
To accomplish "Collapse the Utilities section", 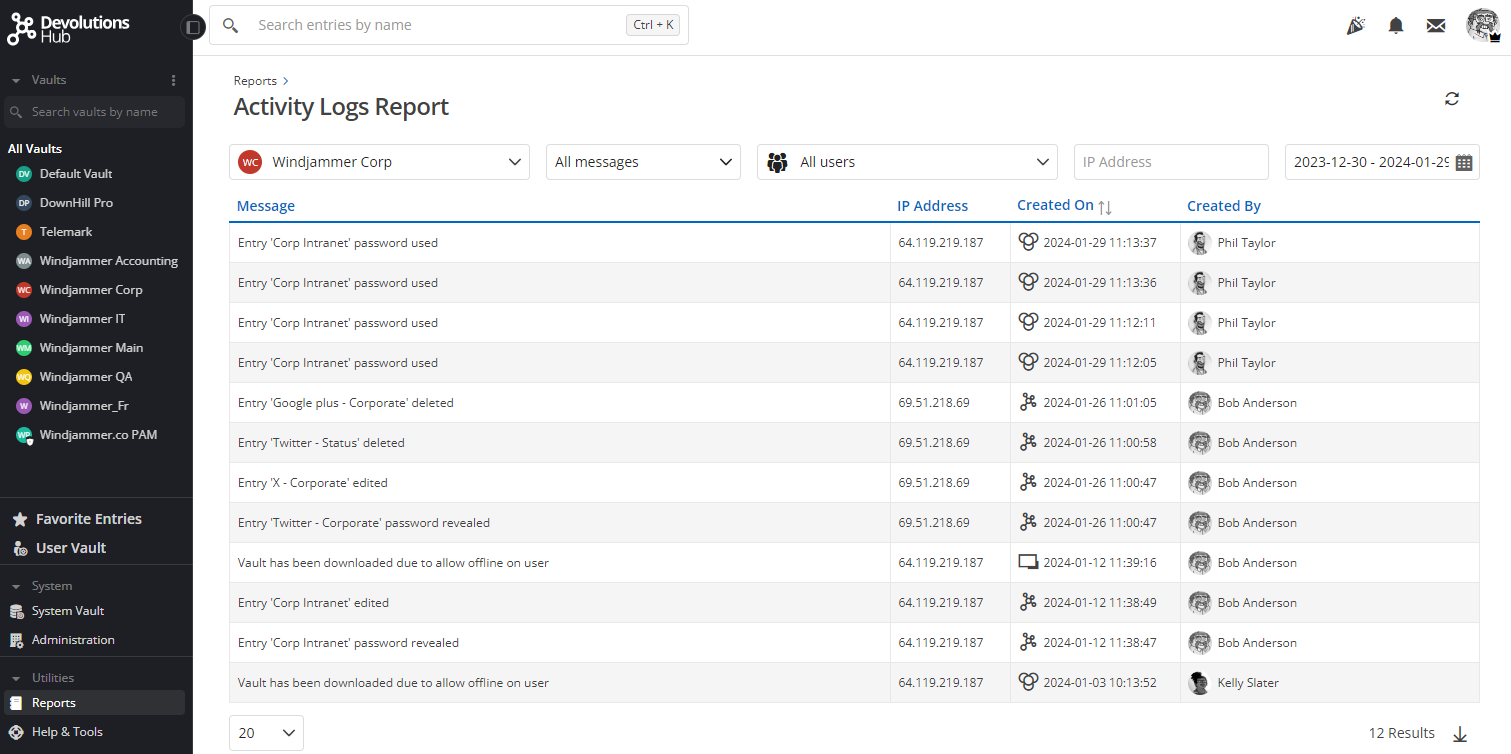I will coord(16,678).
